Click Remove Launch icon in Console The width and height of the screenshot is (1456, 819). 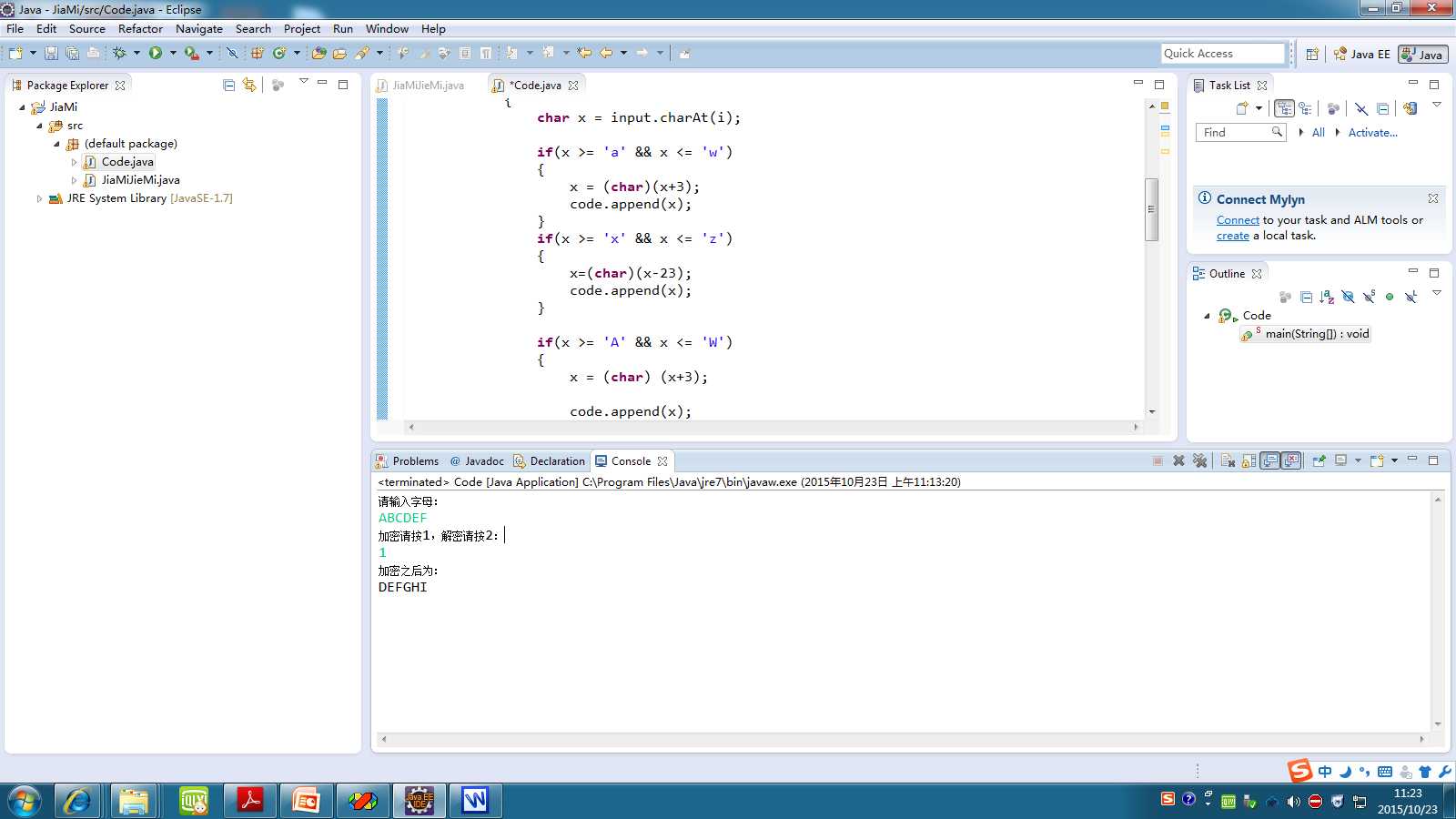1178,460
